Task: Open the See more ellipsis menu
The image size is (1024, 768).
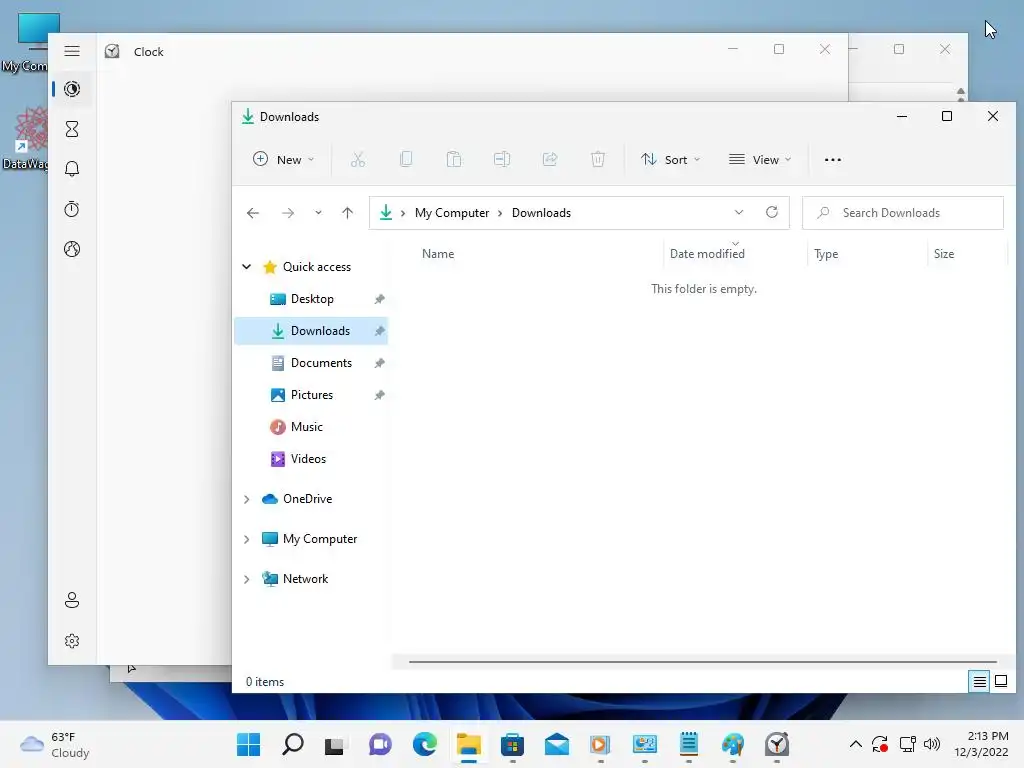Action: pos(833,159)
